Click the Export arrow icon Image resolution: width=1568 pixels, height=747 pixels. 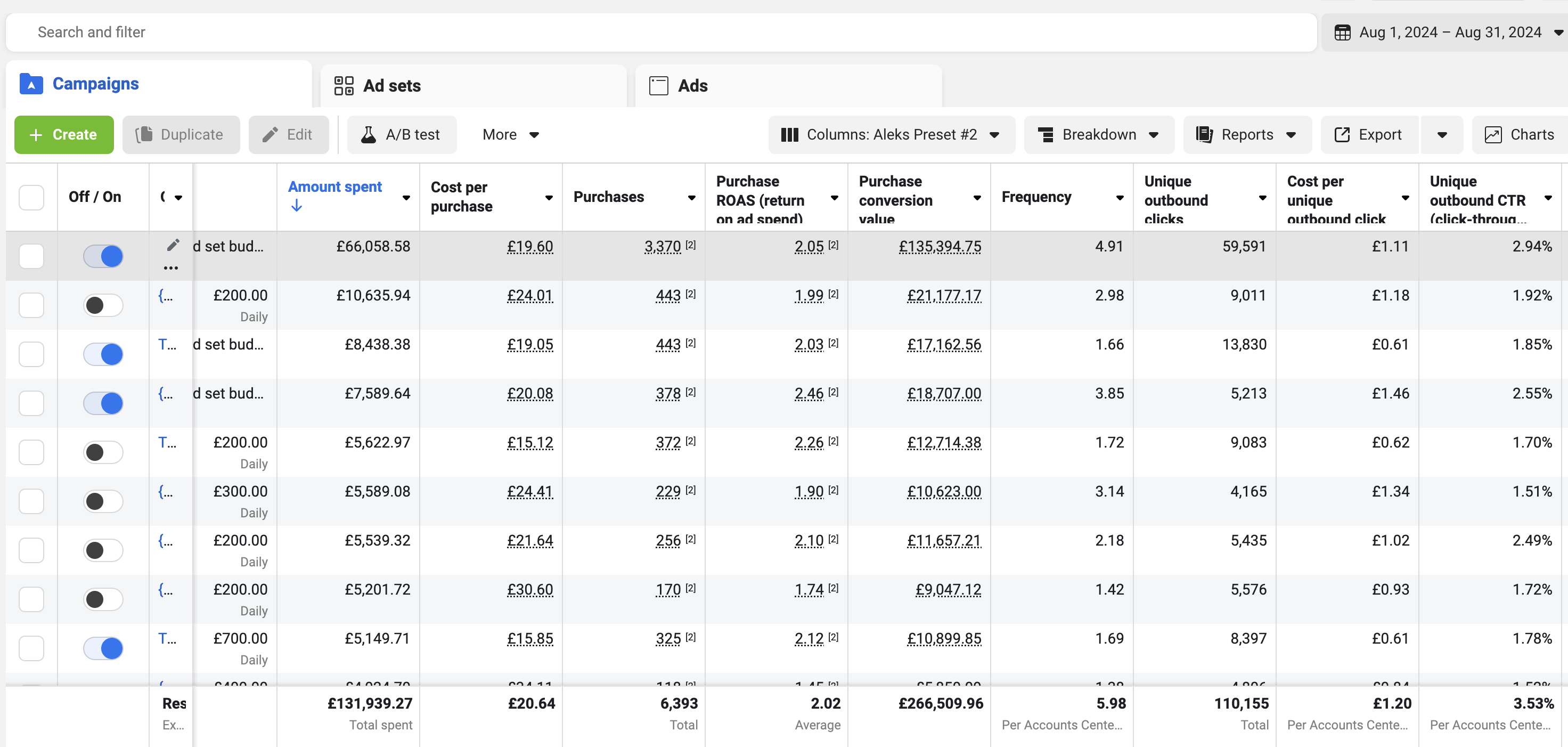tap(1342, 135)
